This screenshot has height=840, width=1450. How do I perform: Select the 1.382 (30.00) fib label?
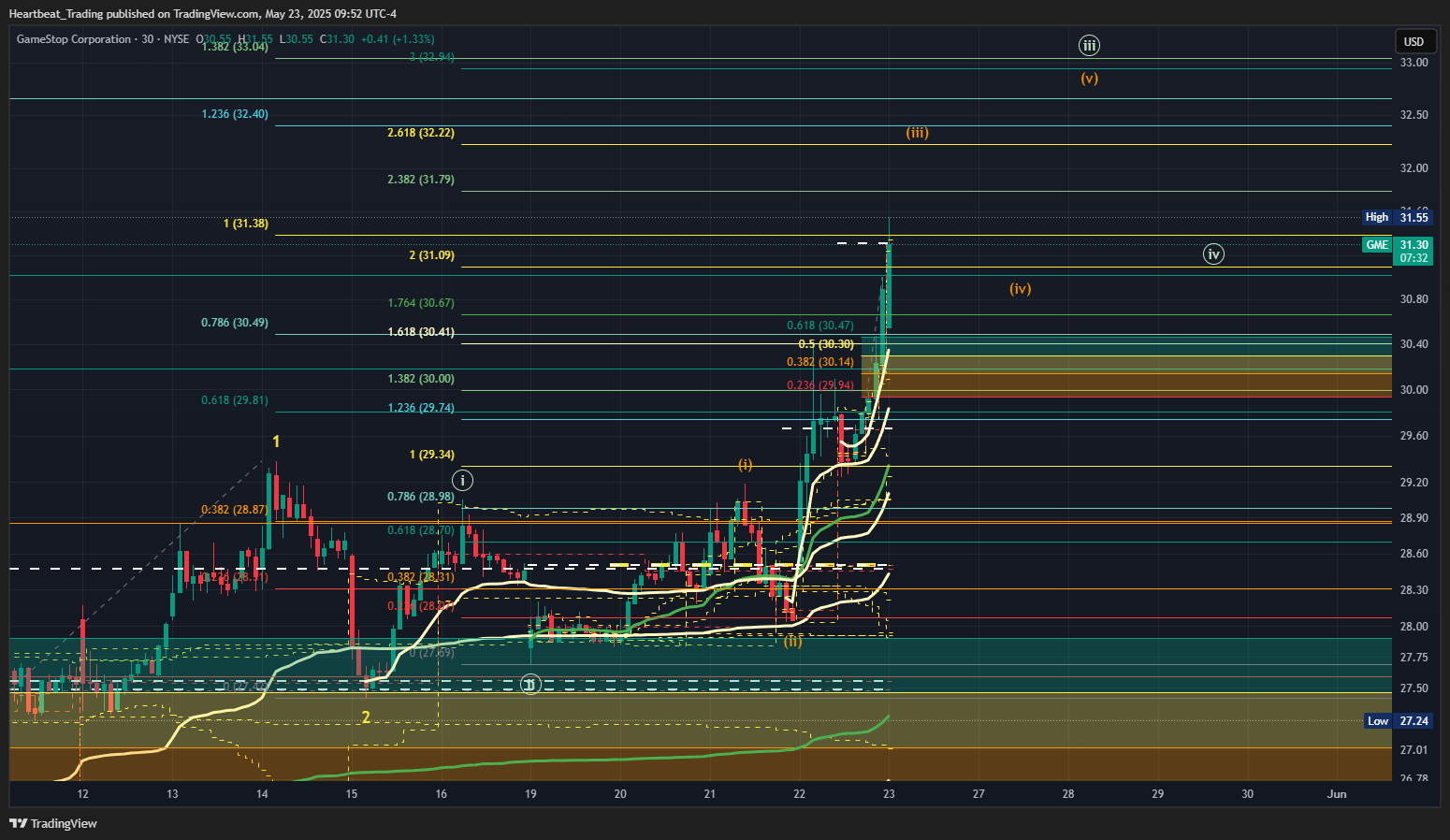(421, 379)
